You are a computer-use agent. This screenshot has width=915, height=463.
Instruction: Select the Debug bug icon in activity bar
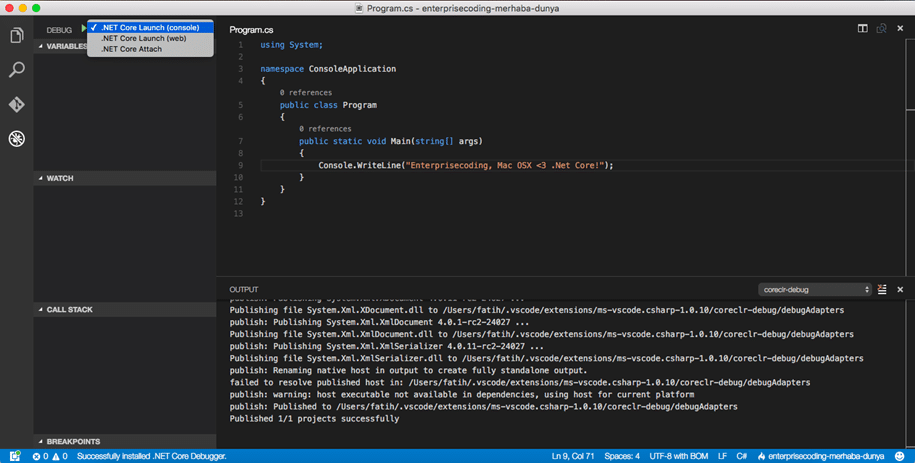16,139
